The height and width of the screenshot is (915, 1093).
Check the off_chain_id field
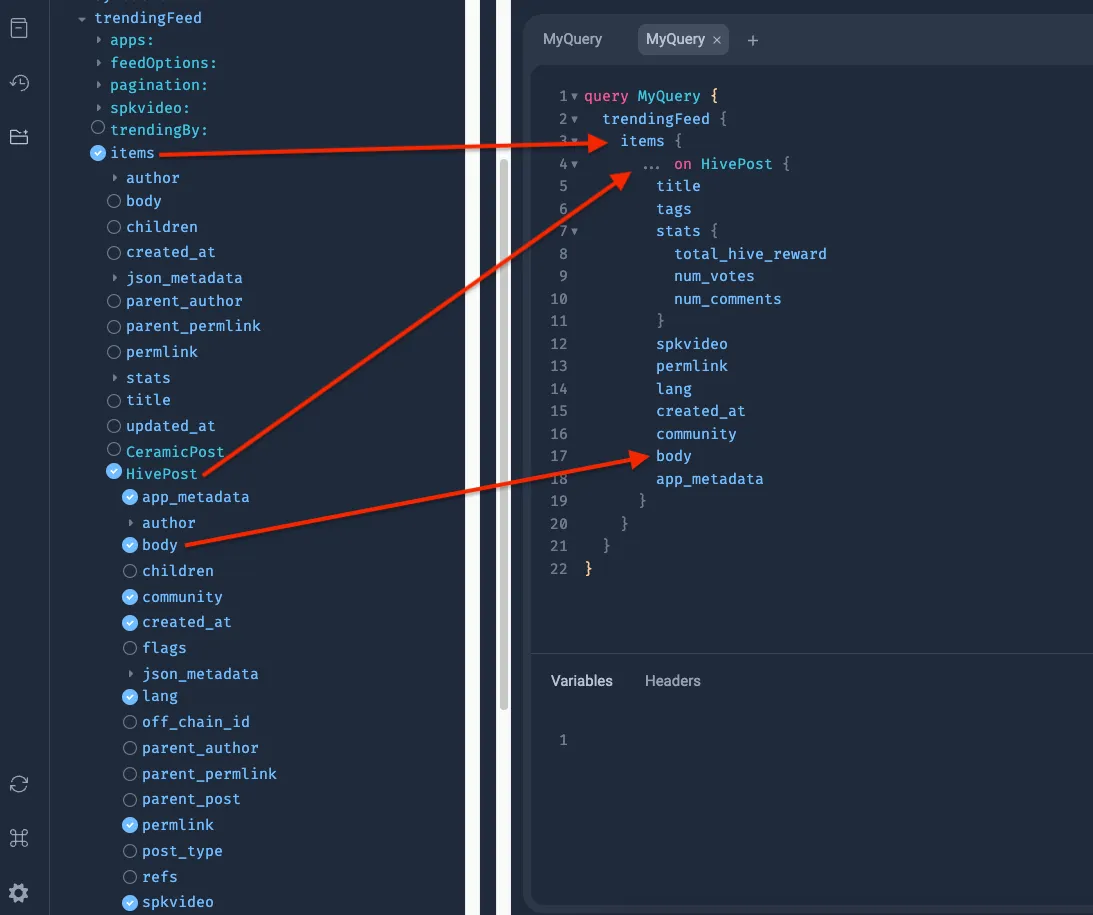point(130,722)
